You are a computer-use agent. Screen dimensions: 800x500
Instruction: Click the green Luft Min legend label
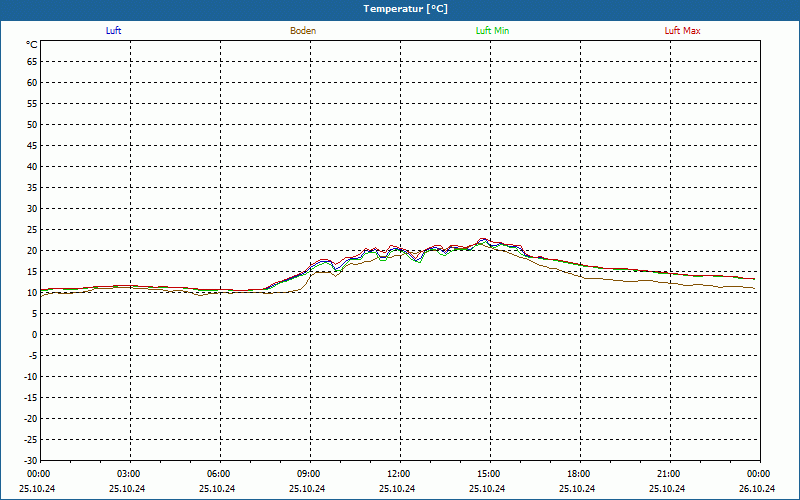pos(492,31)
